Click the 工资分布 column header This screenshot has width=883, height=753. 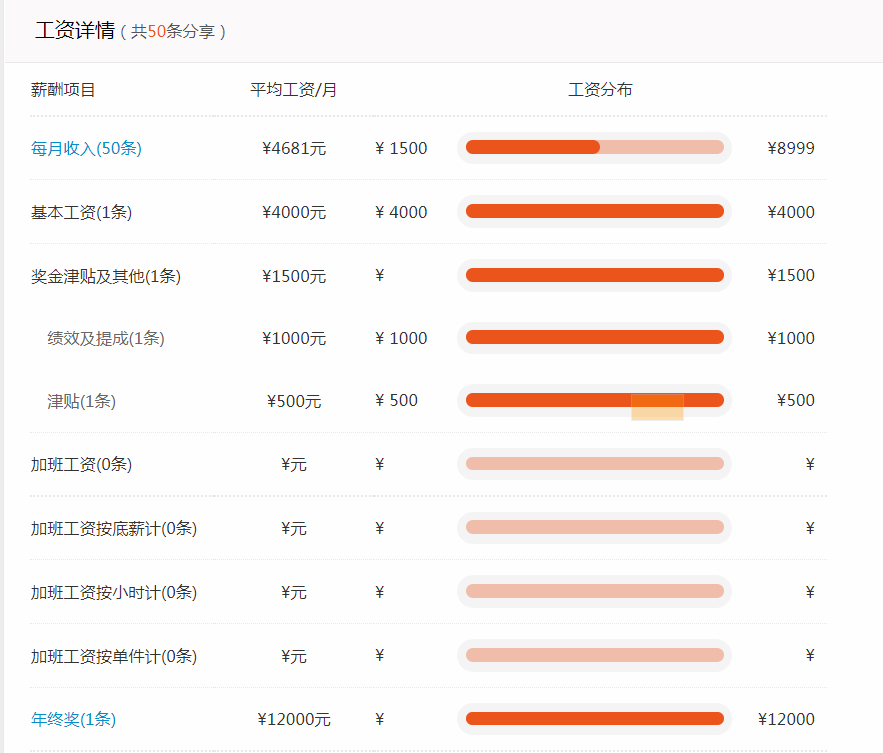pos(600,90)
